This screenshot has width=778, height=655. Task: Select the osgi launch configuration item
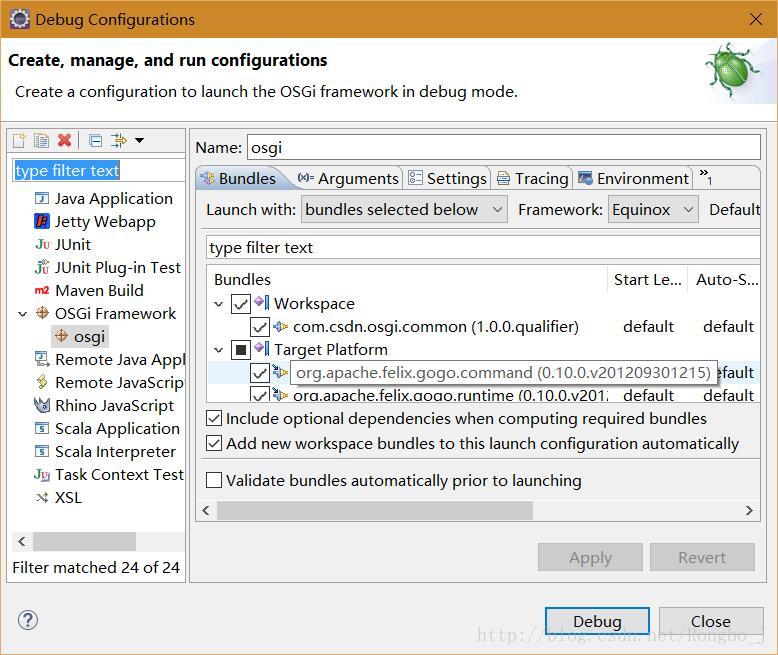click(89, 336)
